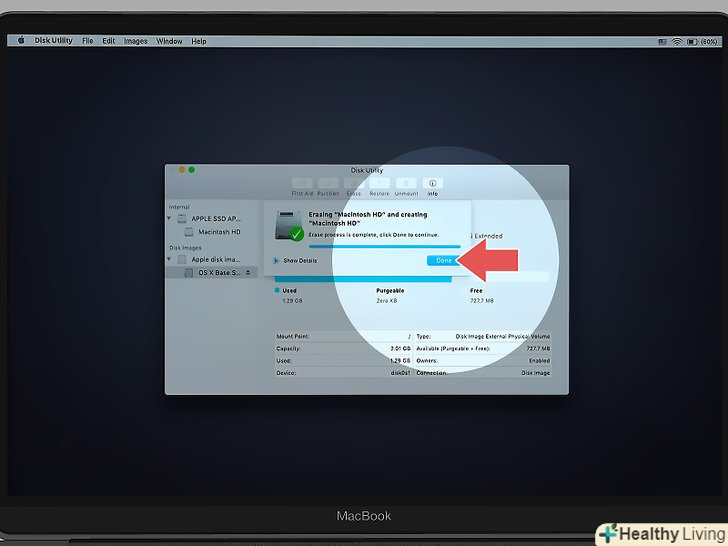Open the File menu

88,41
